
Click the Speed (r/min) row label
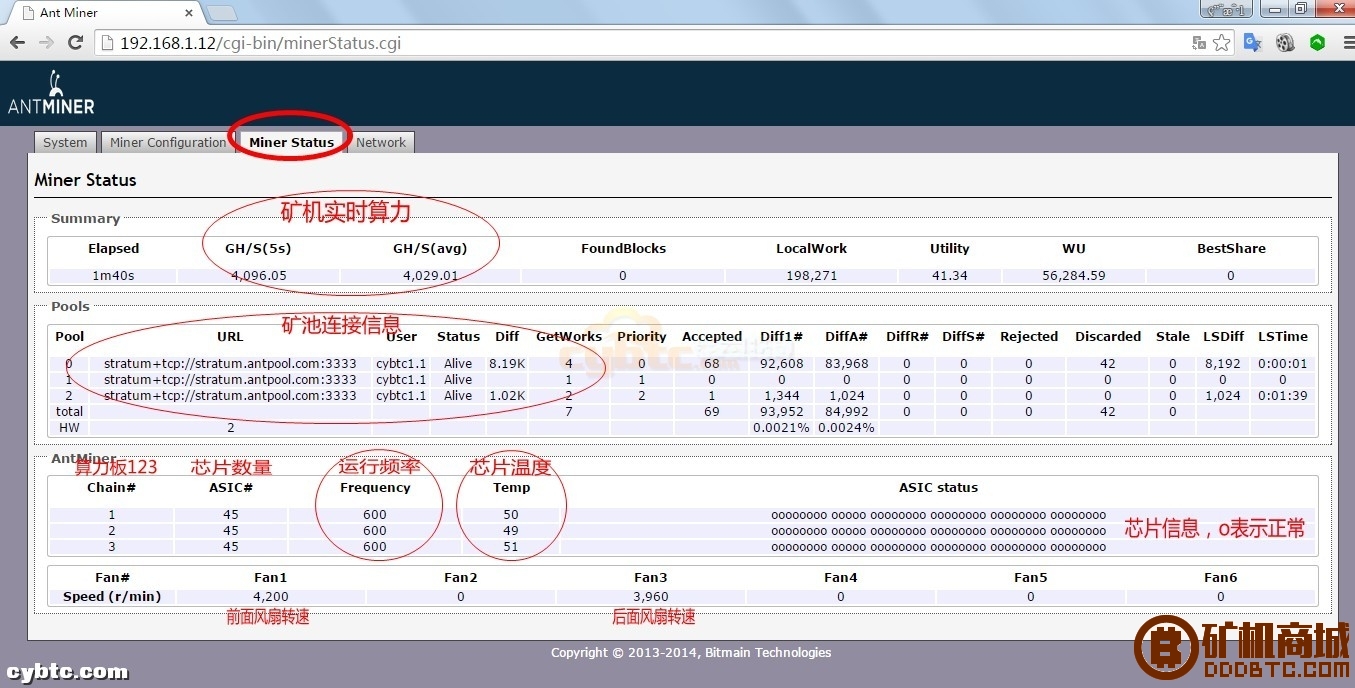click(x=112, y=596)
